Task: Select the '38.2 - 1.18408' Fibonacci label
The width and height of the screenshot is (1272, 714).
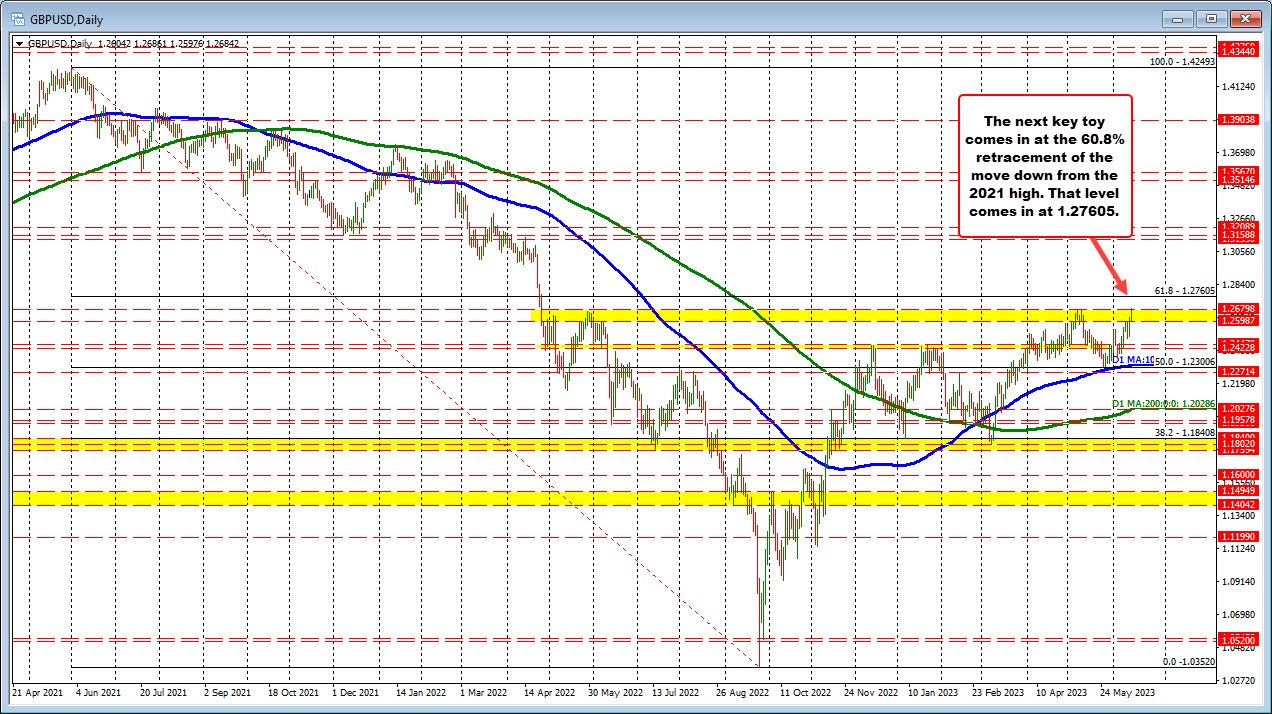Action: [x=1184, y=432]
